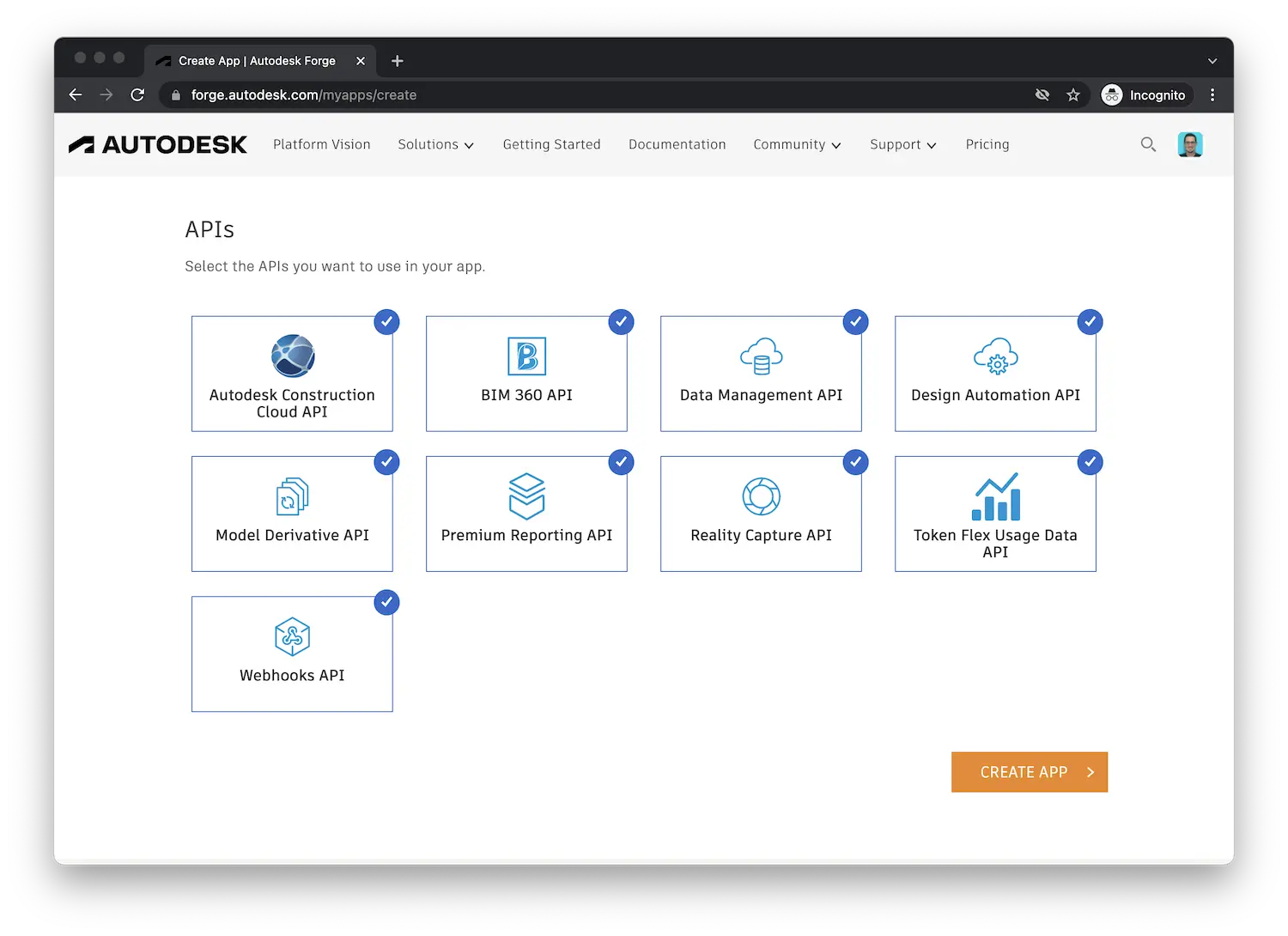The width and height of the screenshot is (1288, 936).
Task: Click Data Management API label text
Action: [x=761, y=395]
